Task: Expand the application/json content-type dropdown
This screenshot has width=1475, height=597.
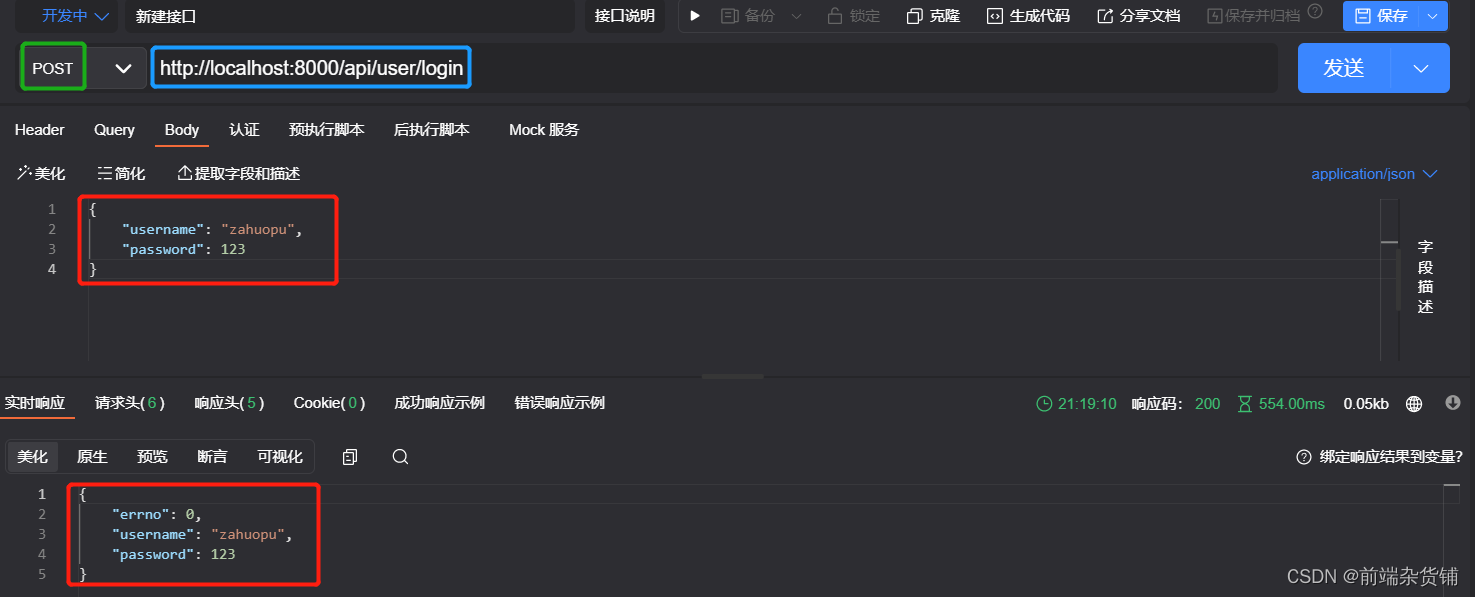Action: point(1374,173)
